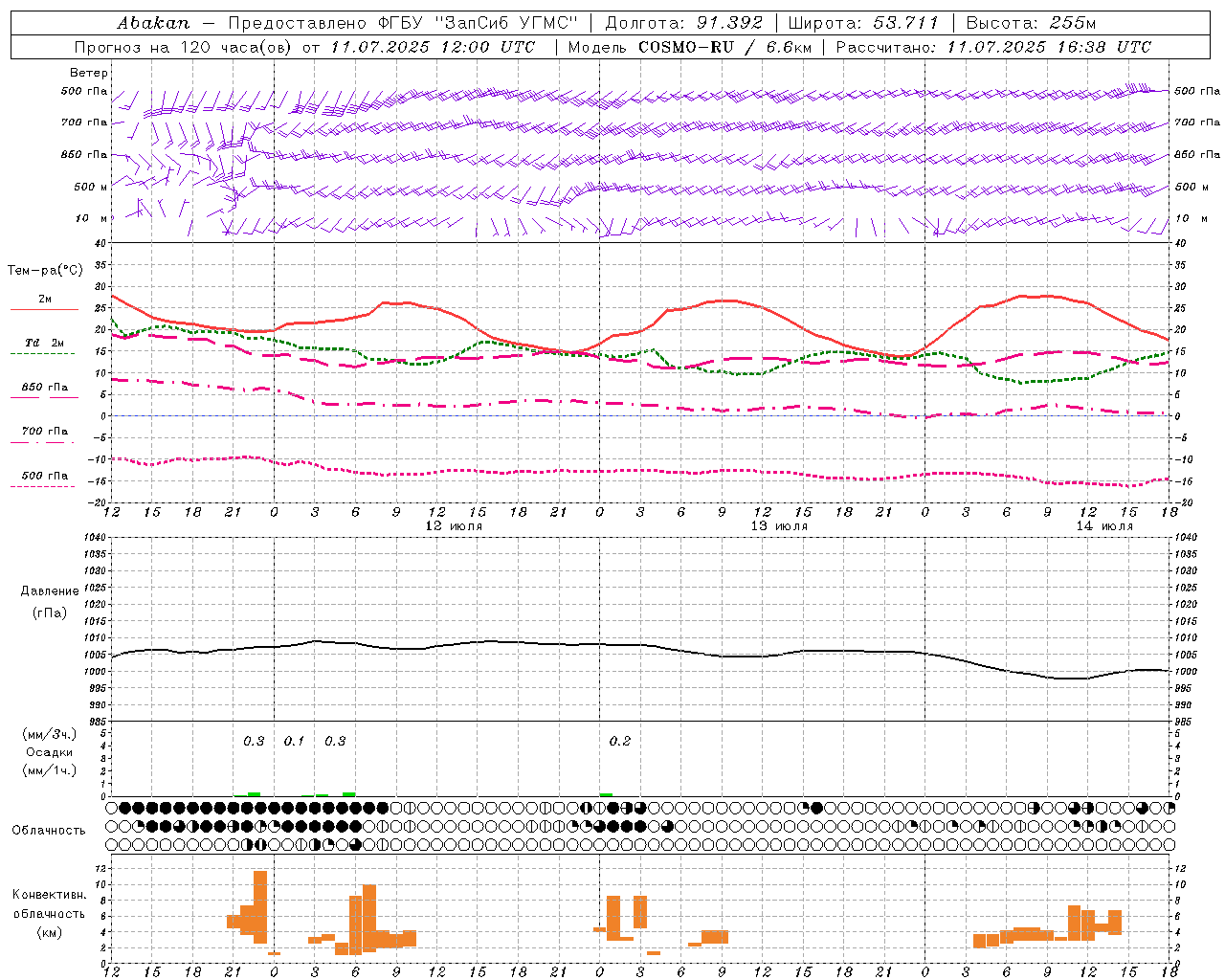1225x980 pixels.
Task: Click the (мм/1ч.) precipitation unit label
Action: (49, 770)
